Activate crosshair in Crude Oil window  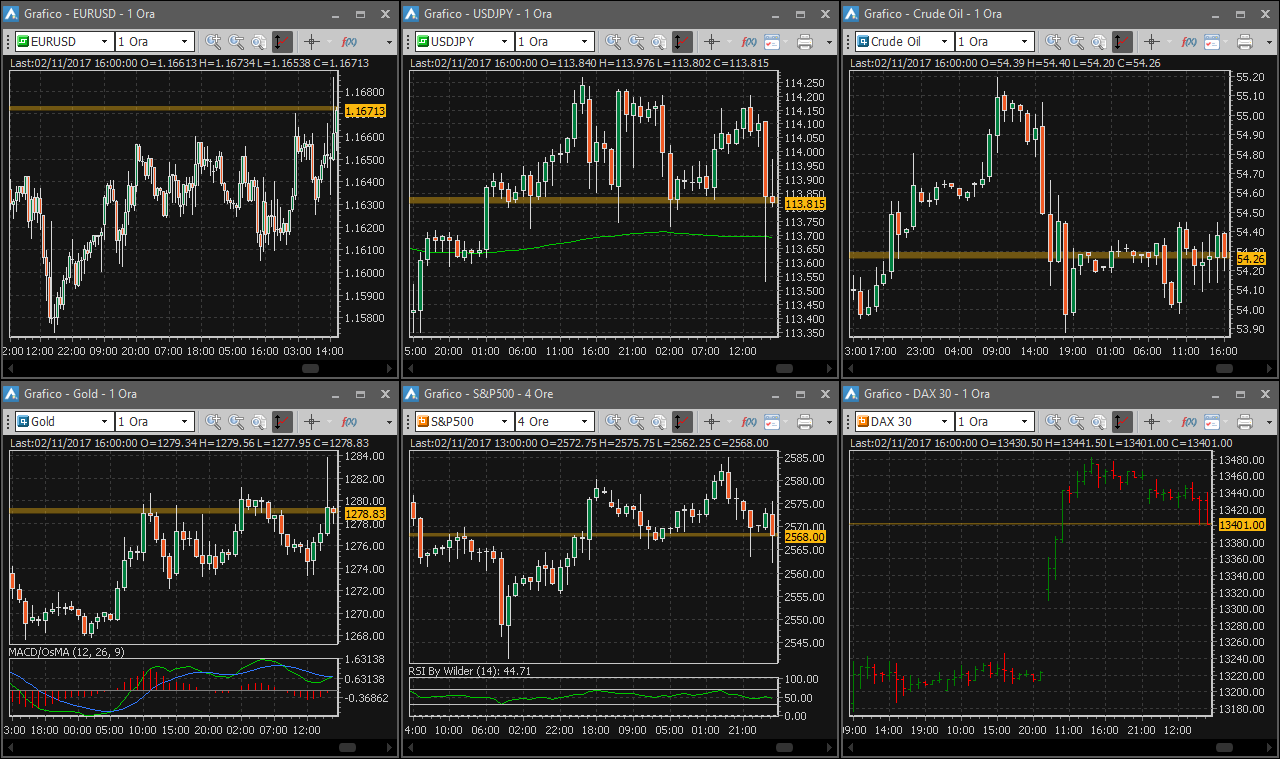tap(1151, 42)
